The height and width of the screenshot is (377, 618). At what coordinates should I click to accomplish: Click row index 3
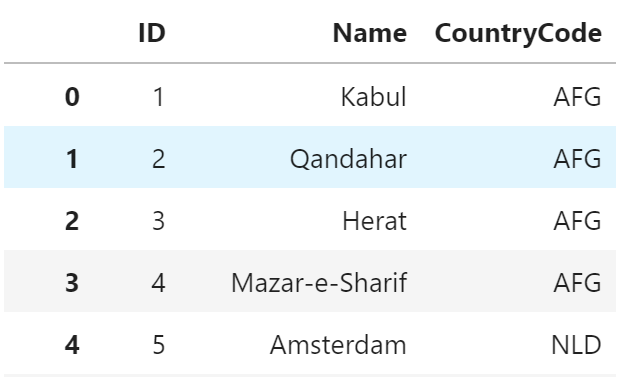click(x=72, y=283)
